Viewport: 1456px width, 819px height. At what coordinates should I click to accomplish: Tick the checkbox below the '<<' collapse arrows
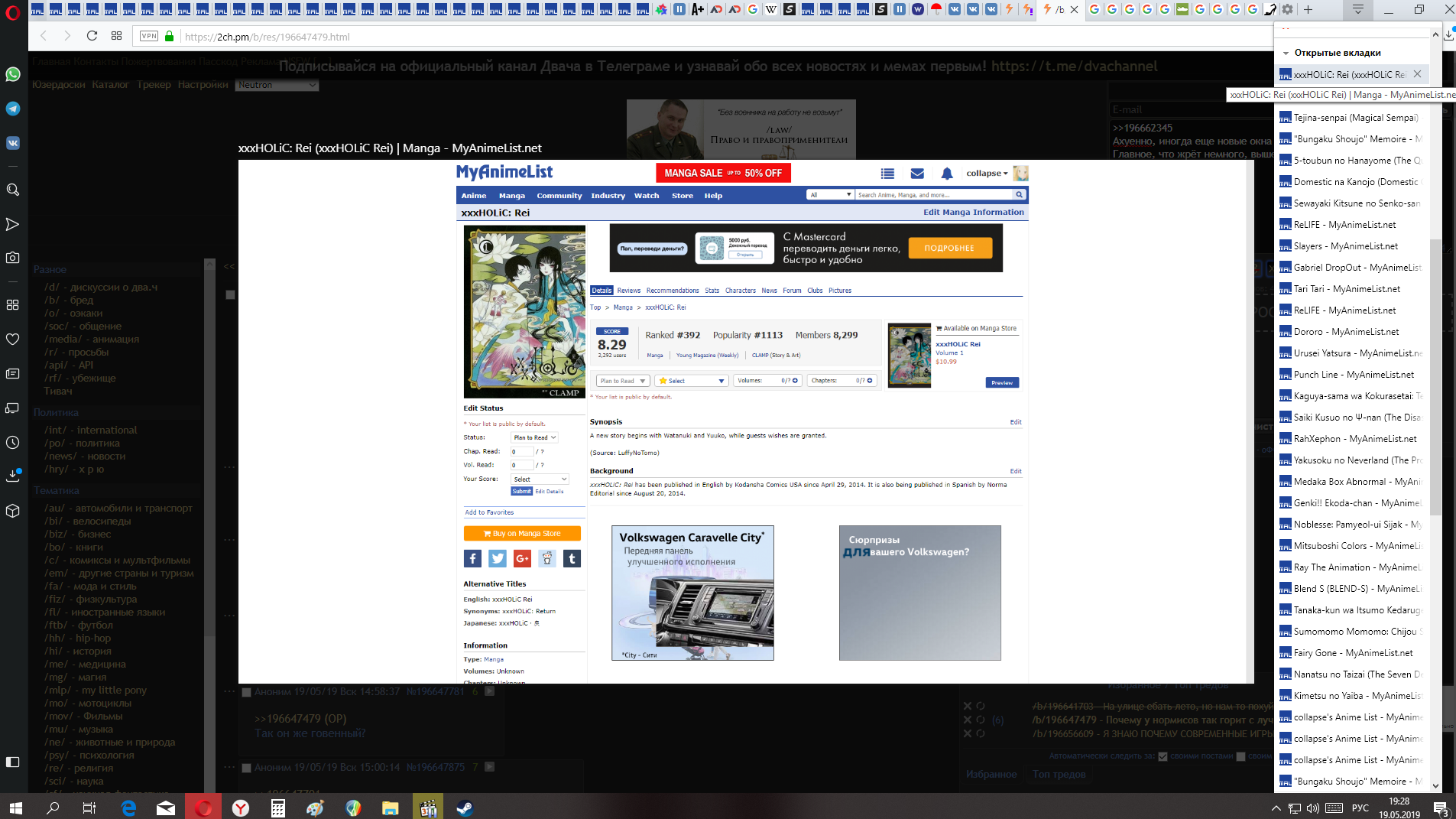(230, 294)
